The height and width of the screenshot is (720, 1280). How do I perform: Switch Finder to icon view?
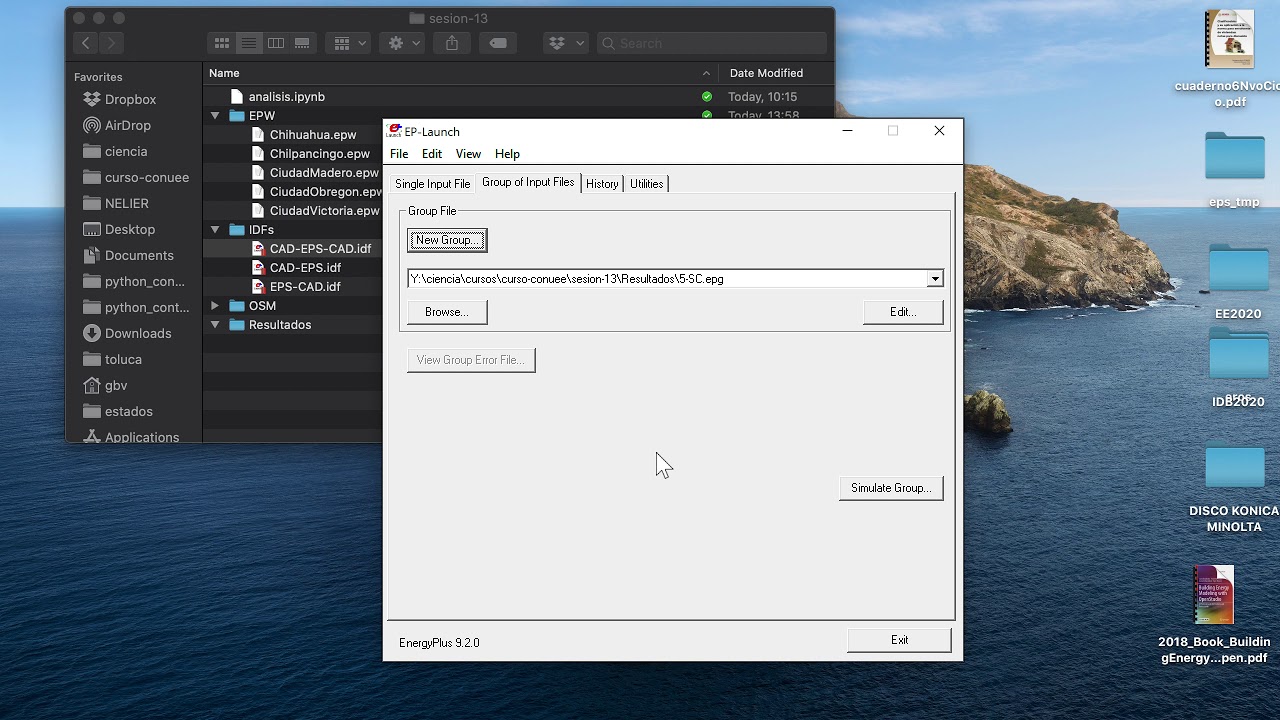point(222,43)
